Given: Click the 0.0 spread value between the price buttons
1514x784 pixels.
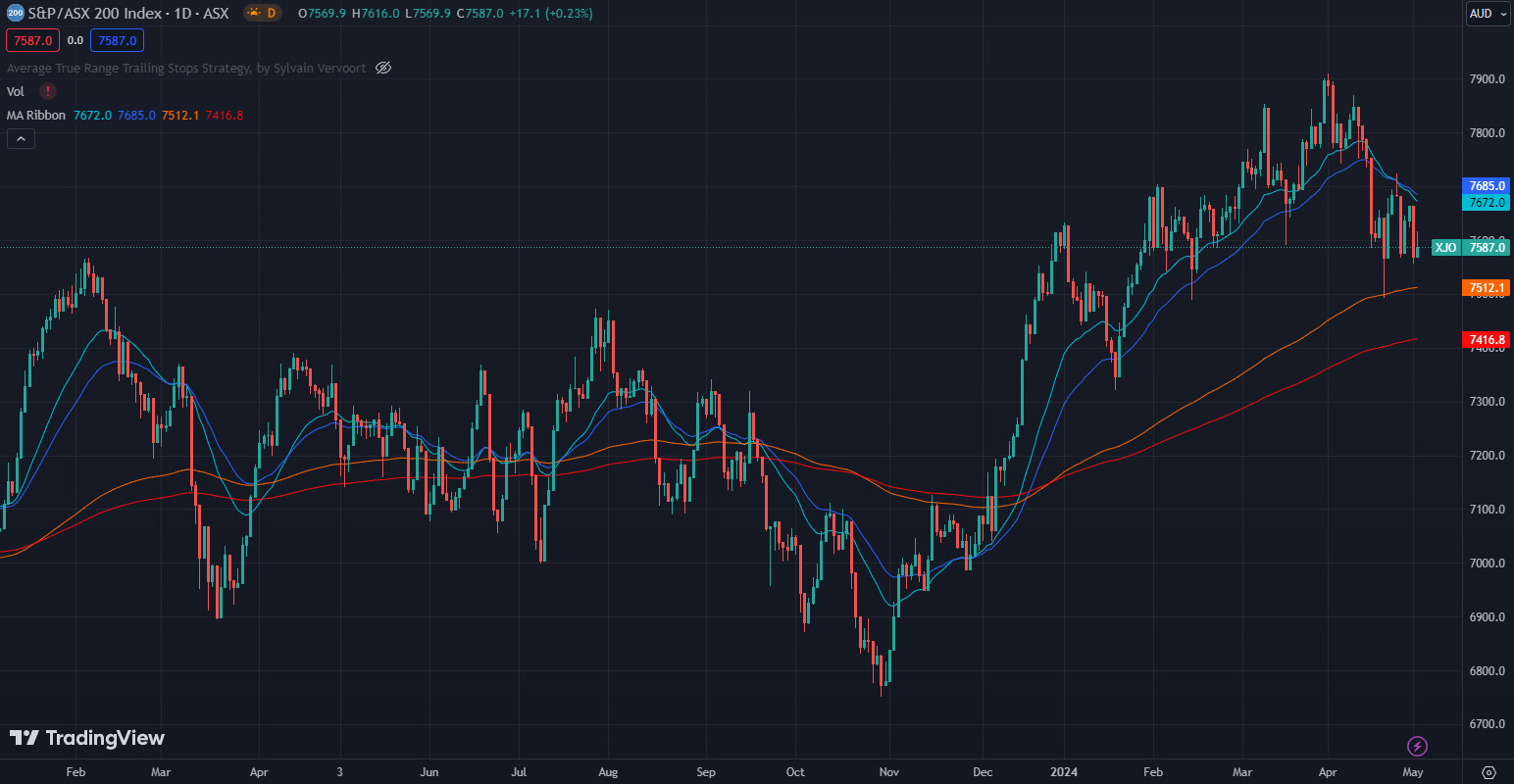Looking at the screenshot, I should (x=76, y=40).
